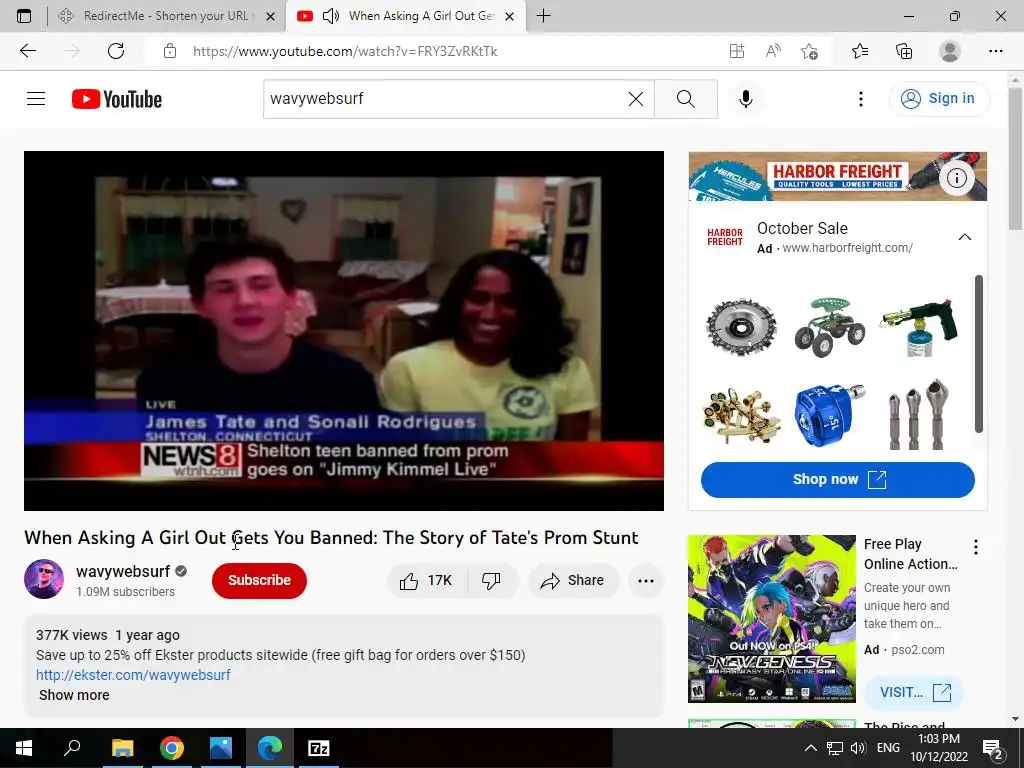Open 7-Zip from taskbar
This screenshot has height=768, width=1024.
(319, 748)
